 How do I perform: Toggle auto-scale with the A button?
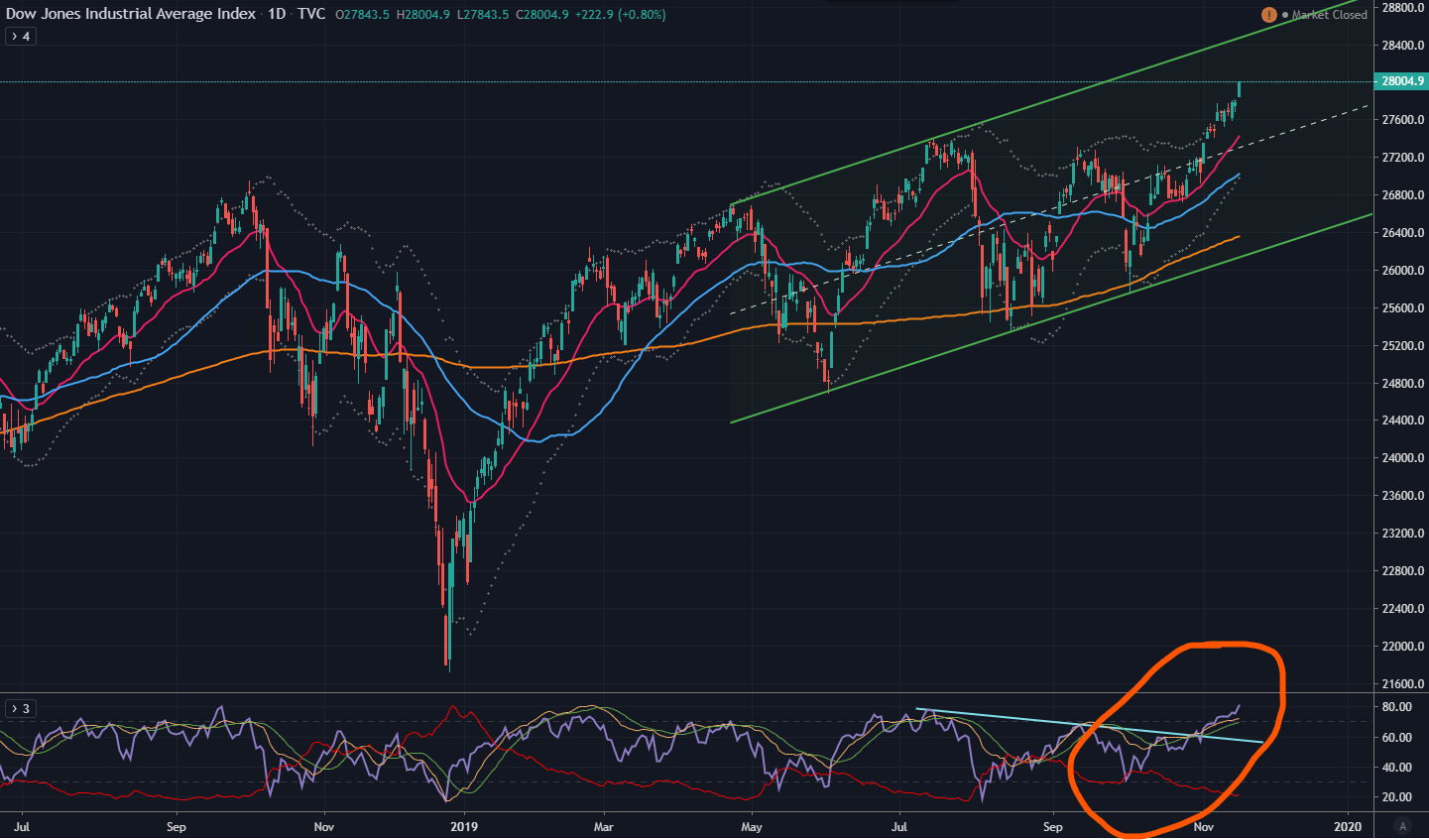click(1402, 826)
